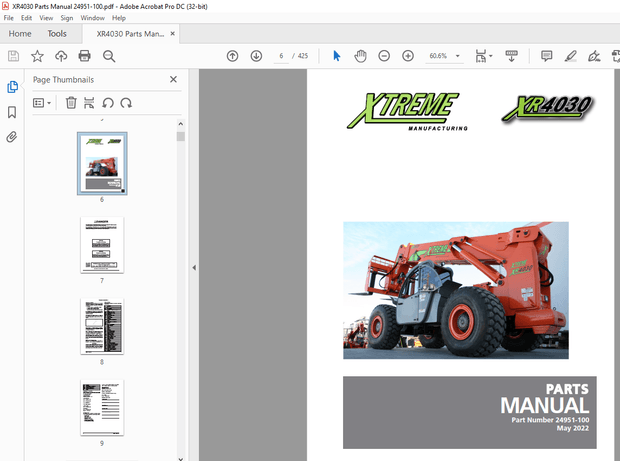This screenshot has height=461, width=620.
Task: Click the '425' total pages text
Action: pos(303,56)
